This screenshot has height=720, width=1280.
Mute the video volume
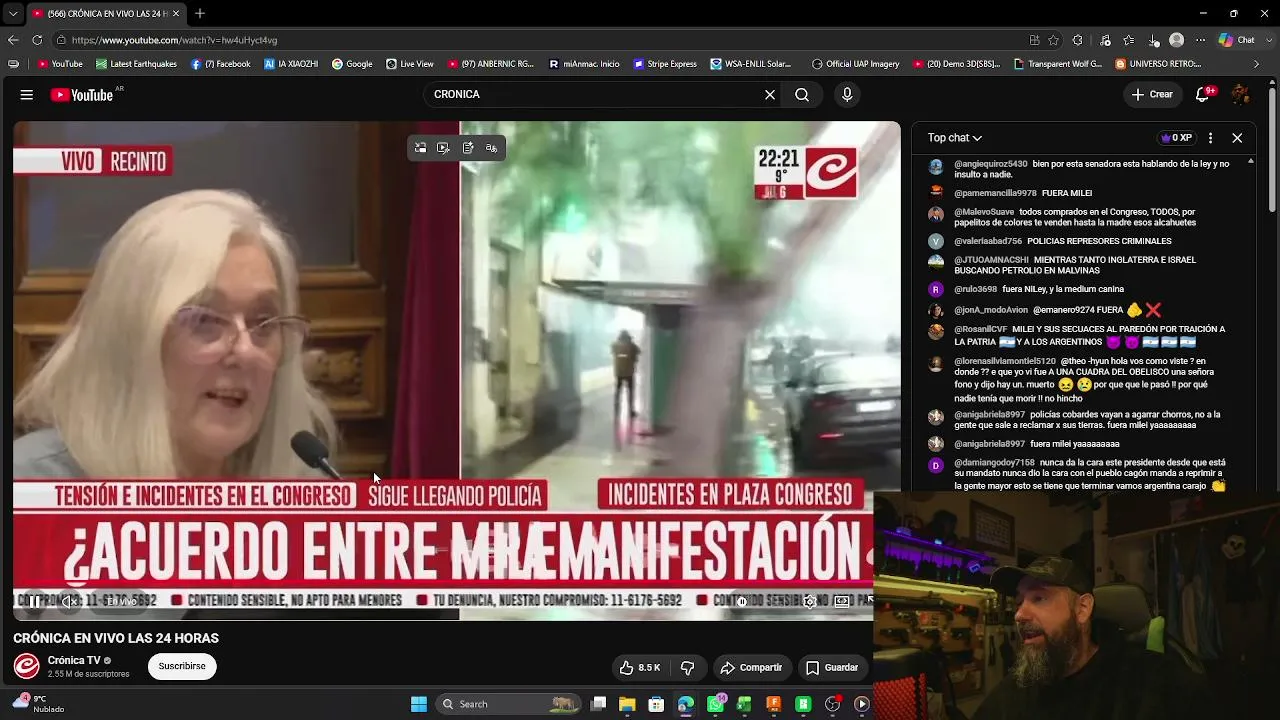[x=68, y=601]
